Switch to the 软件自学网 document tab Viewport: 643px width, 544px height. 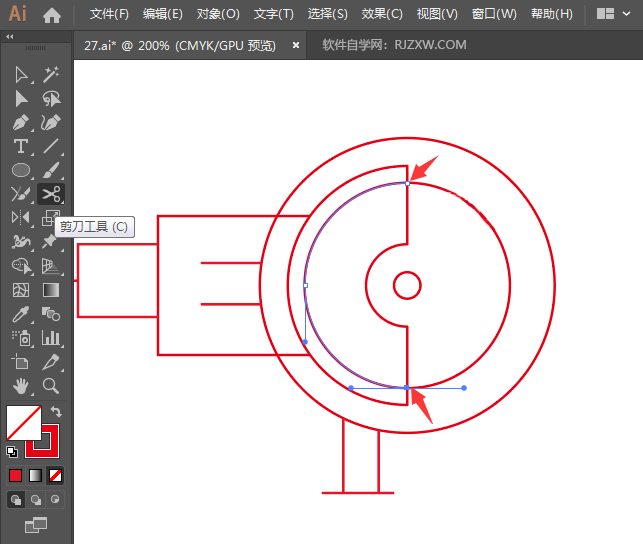pyautogui.click(x=394, y=45)
